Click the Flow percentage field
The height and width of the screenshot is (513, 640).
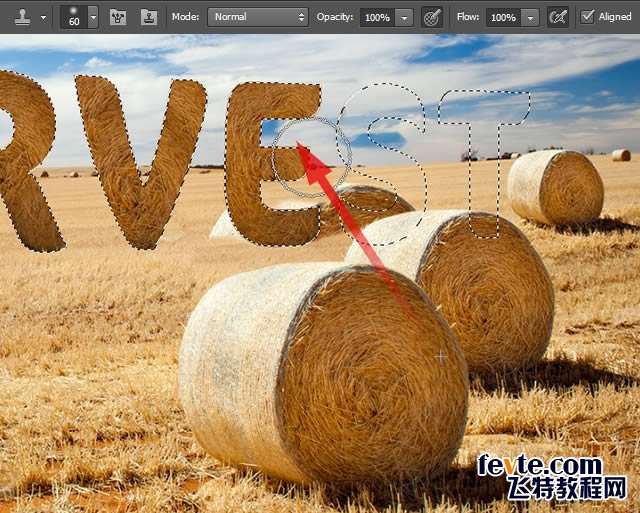coord(503,18)
